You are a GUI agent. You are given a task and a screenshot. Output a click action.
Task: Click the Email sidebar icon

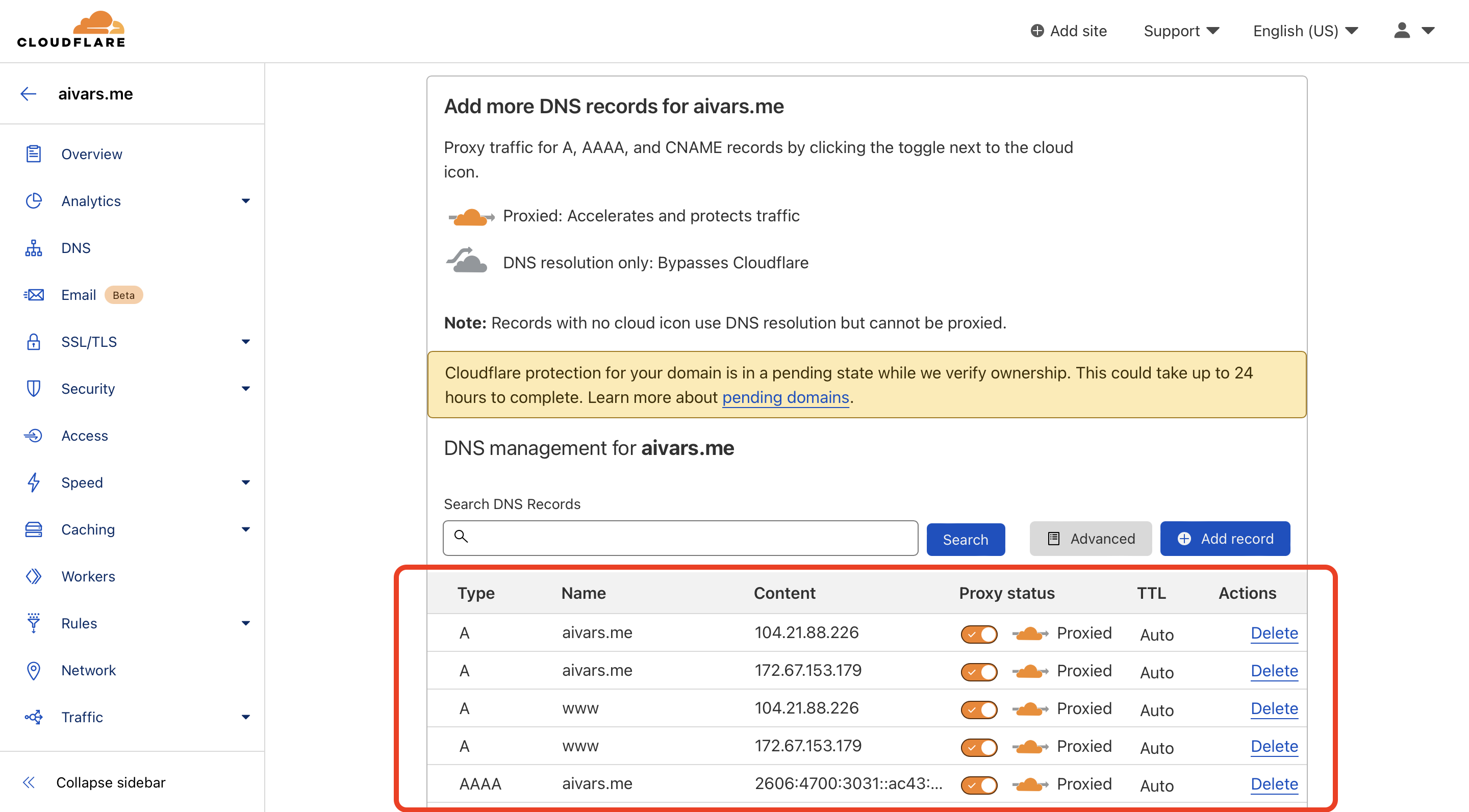pyautogui.click(x=35, y=295)
